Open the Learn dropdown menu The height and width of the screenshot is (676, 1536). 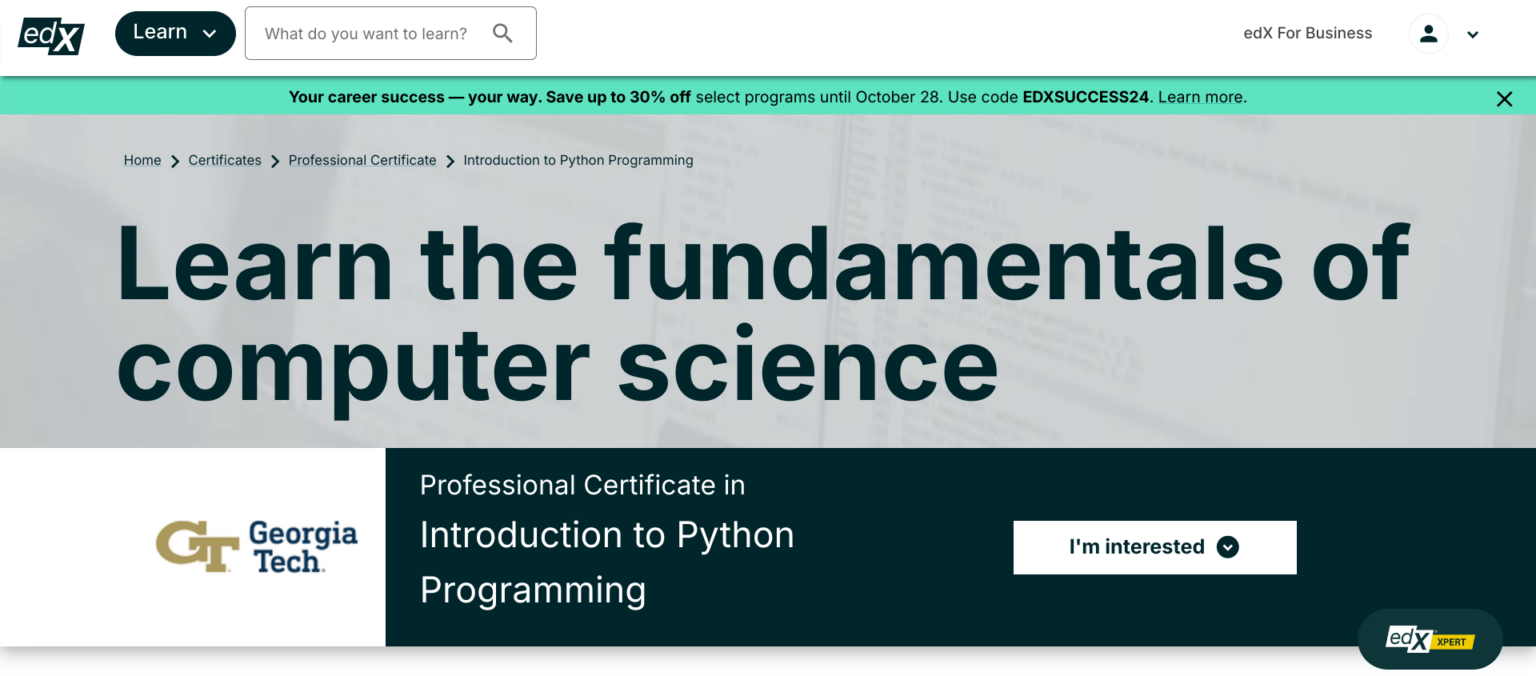pos(175,33)
